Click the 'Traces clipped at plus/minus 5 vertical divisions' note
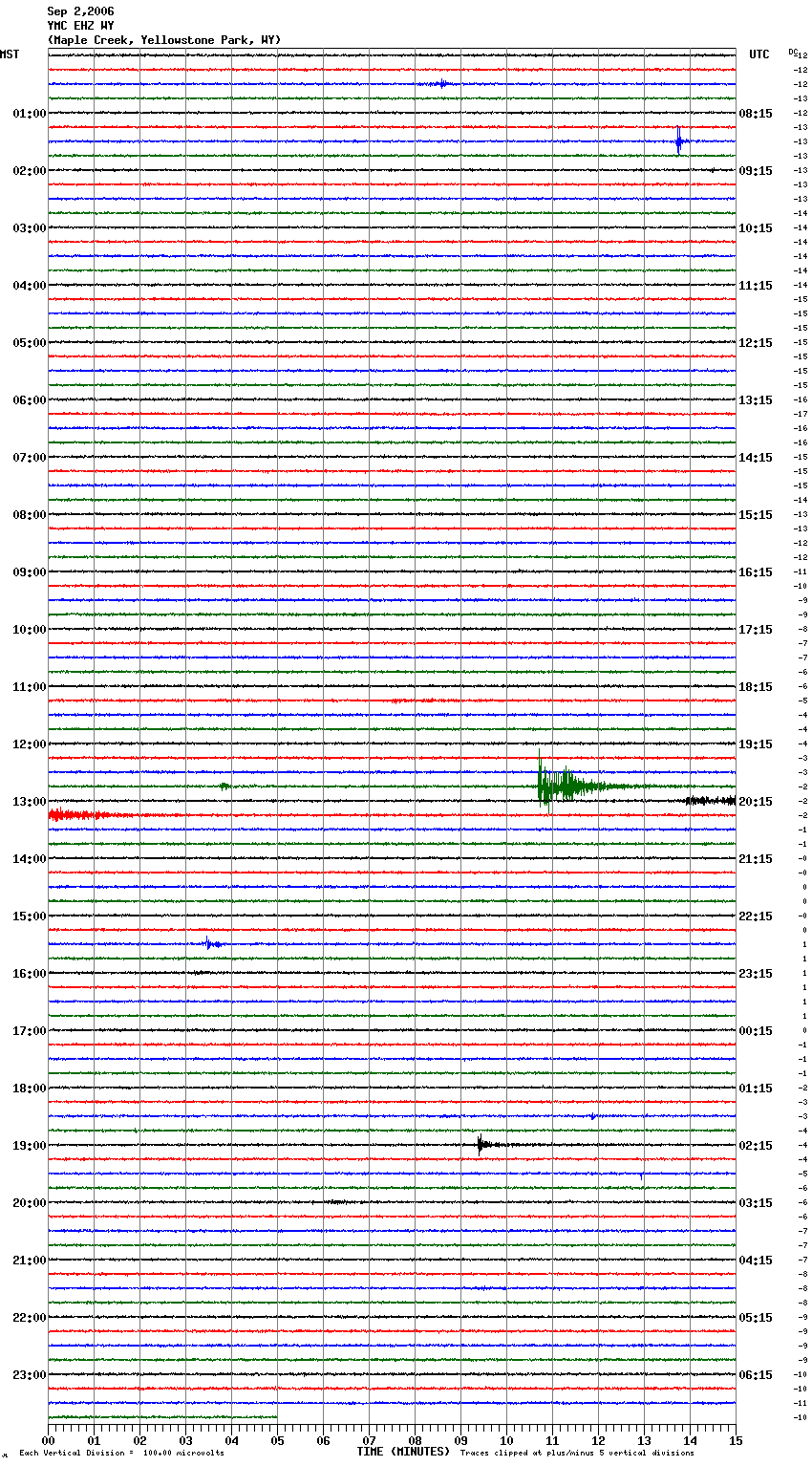Screen dimensions: 812x1466 point(577,1453)
